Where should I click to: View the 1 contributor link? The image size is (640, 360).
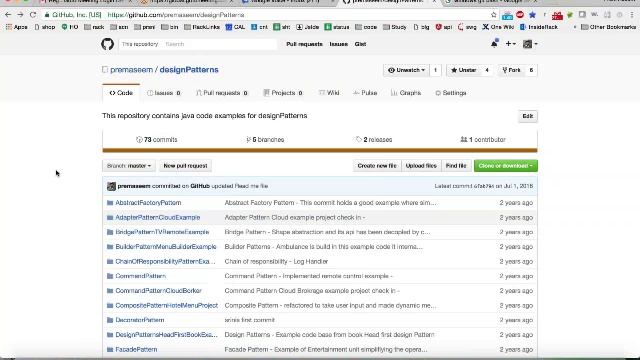tap(483, 140)
